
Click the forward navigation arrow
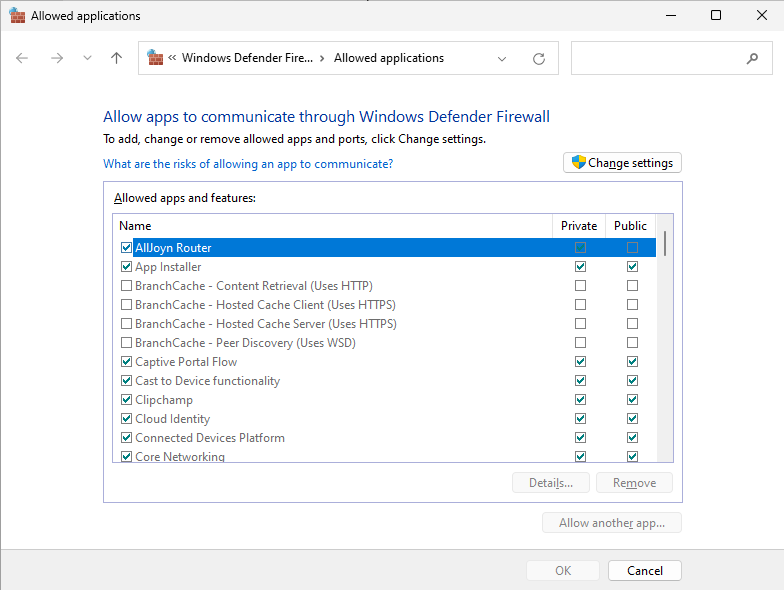click(x=57, y=58)
